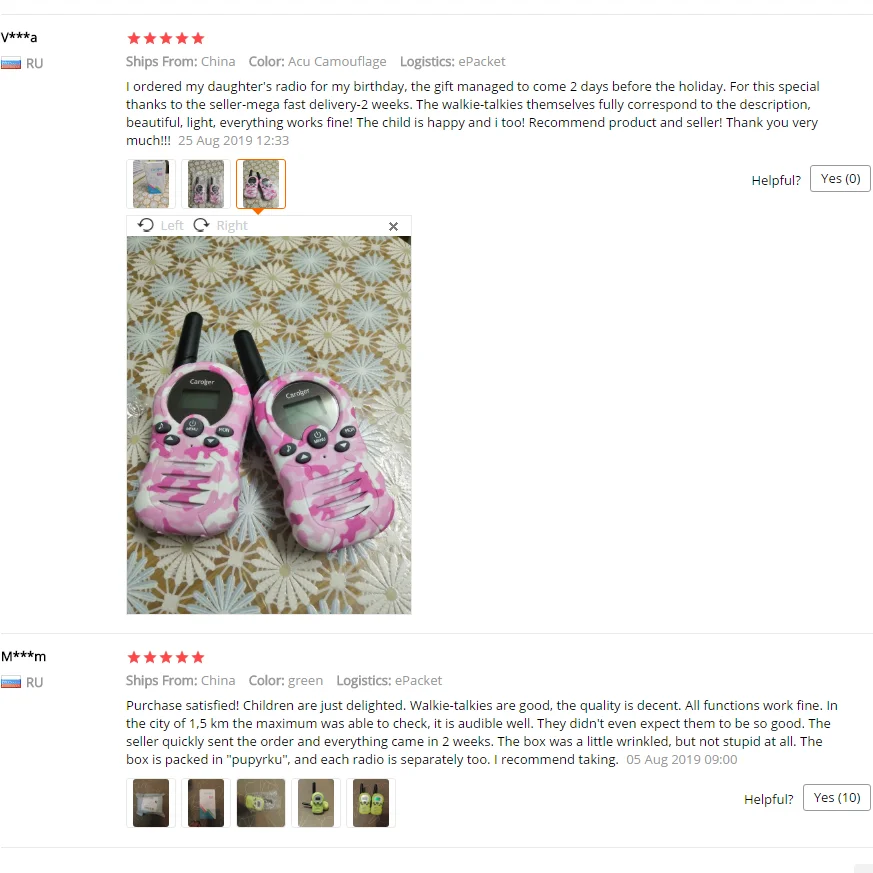Open M***m's fourth thumbnail
This screenshot has width=873, height=873.
(316, 803)
